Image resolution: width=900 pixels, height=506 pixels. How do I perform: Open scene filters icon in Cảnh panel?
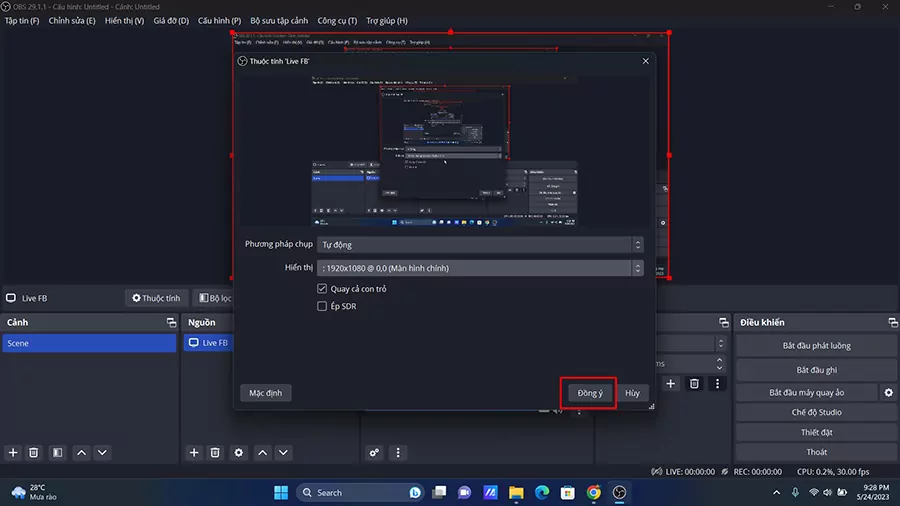57,453
